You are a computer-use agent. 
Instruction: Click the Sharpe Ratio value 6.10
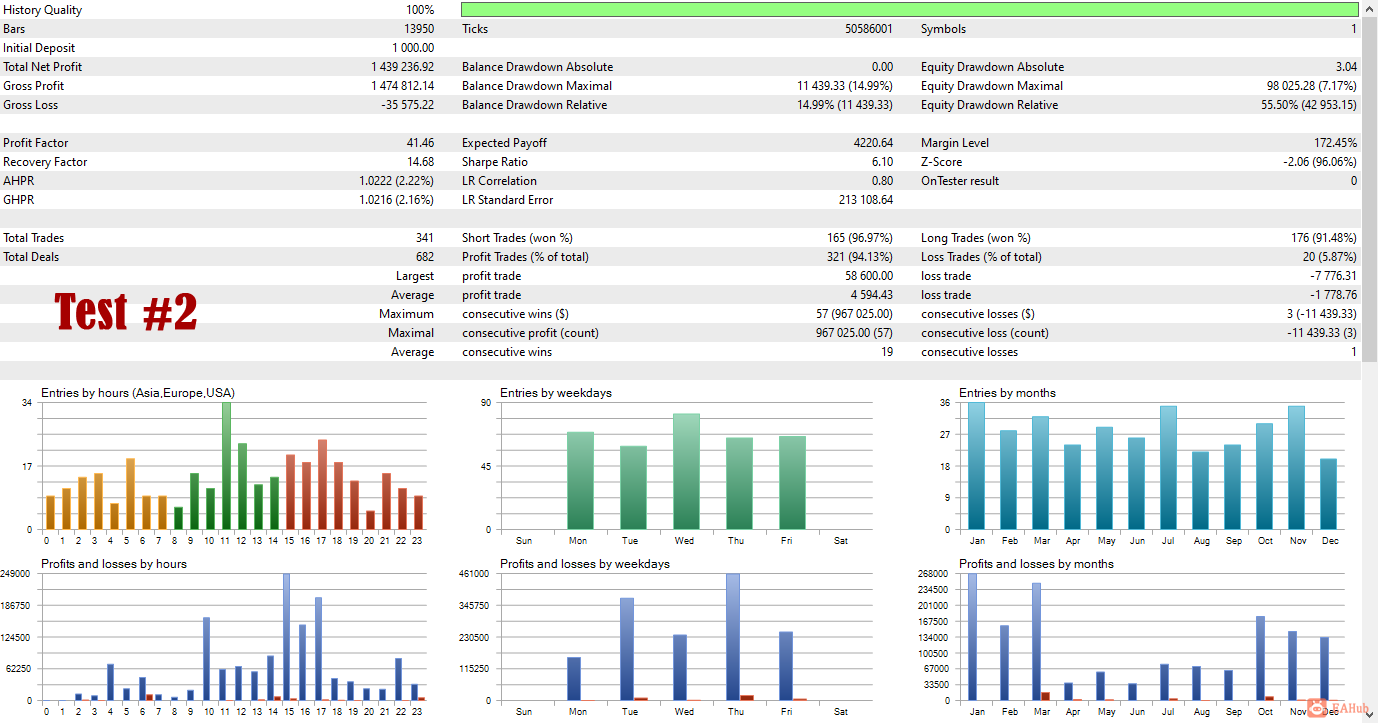coord(881,162)
